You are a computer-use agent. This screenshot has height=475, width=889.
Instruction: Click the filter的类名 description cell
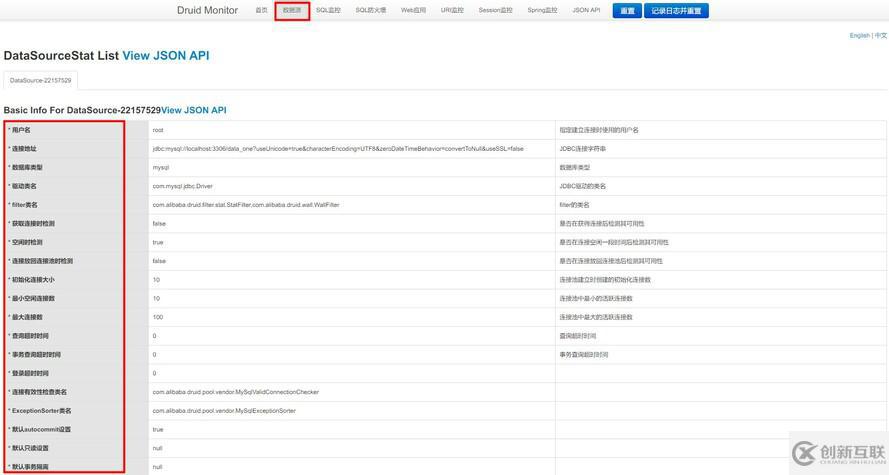pyautogui.click(x=574, y=205)
